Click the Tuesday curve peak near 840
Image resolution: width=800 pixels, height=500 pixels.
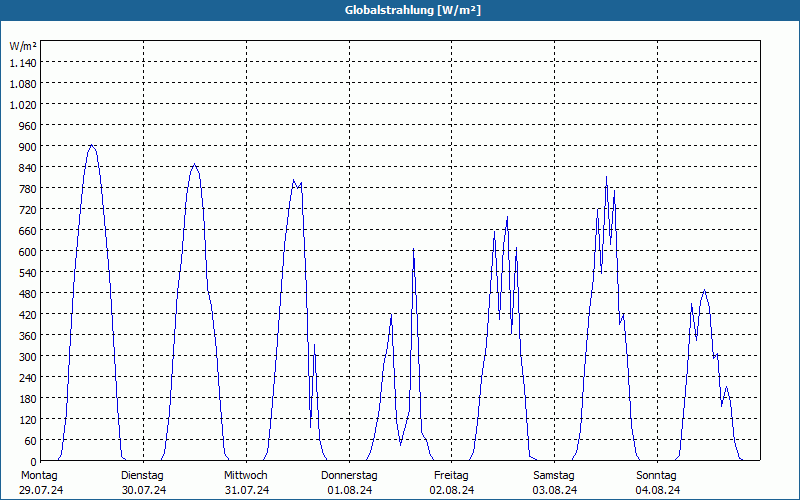click(x=194, y=165)
